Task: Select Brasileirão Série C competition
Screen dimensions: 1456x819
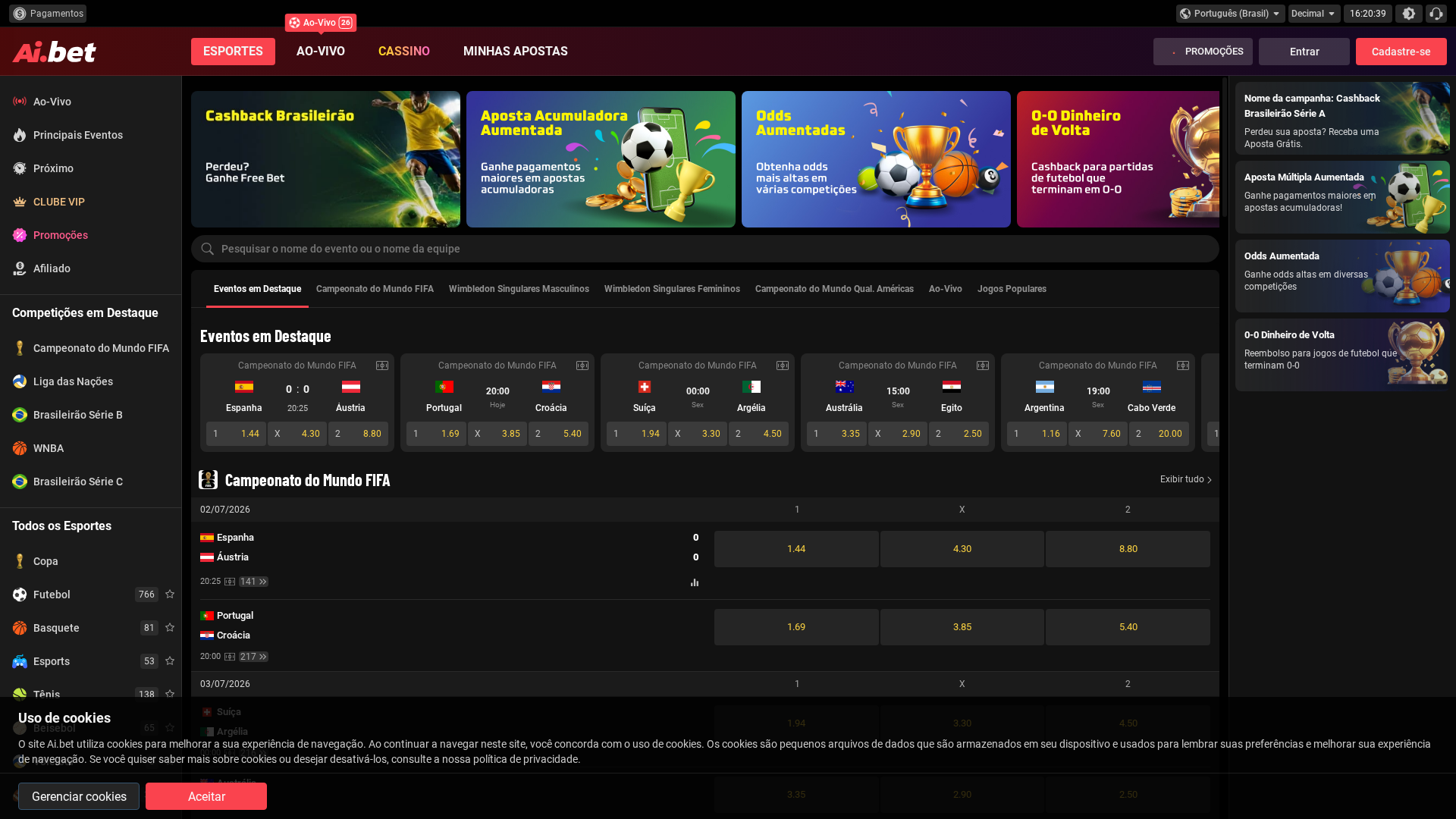Action: (x=91, y=482)
